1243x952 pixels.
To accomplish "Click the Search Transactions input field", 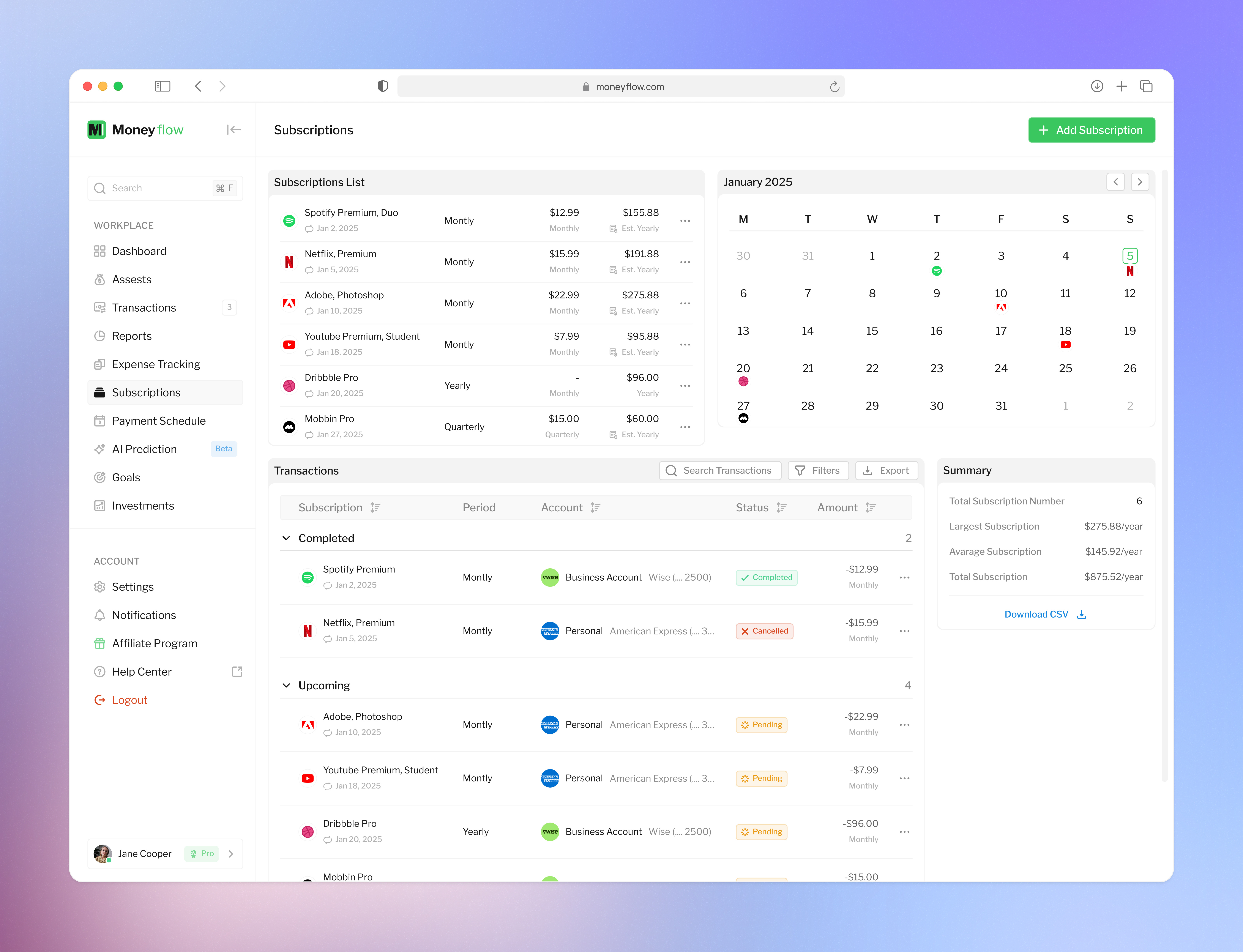I will [x=720, y=470].
